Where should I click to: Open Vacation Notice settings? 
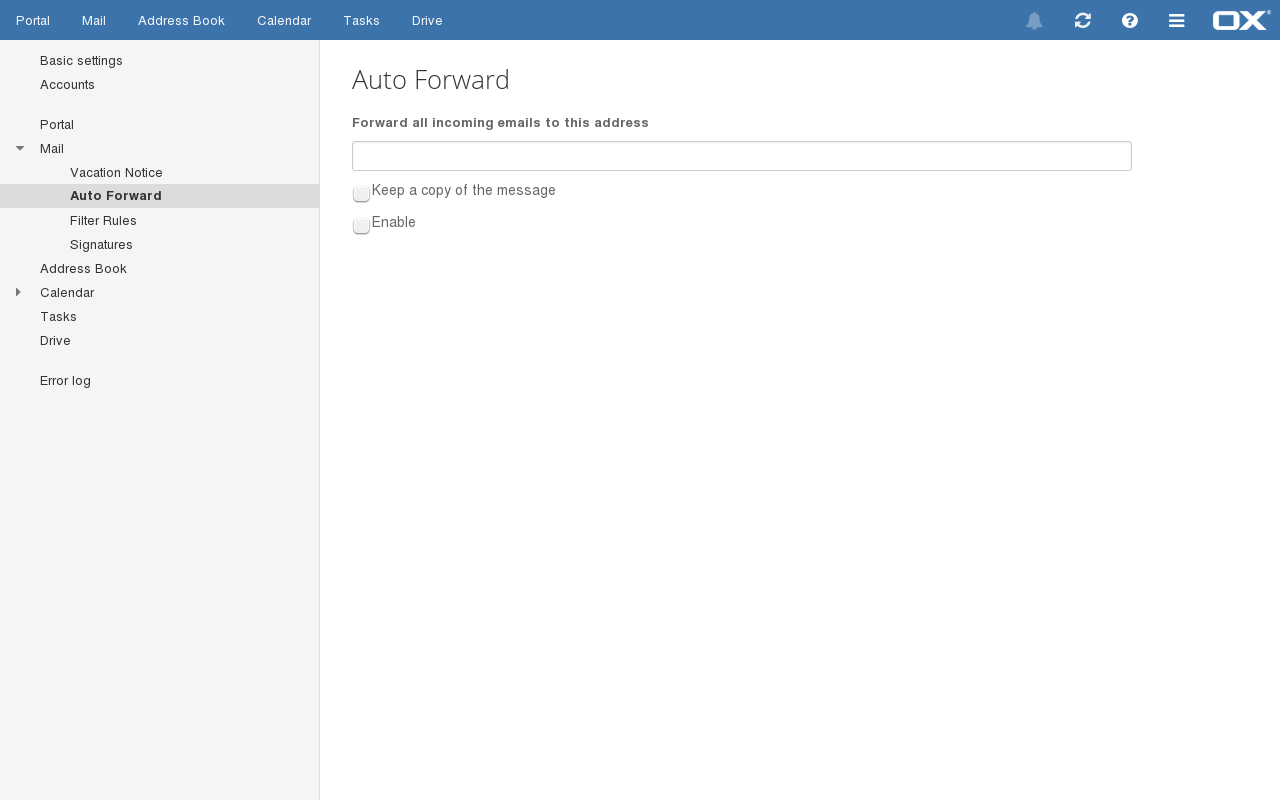pos(116,173)
